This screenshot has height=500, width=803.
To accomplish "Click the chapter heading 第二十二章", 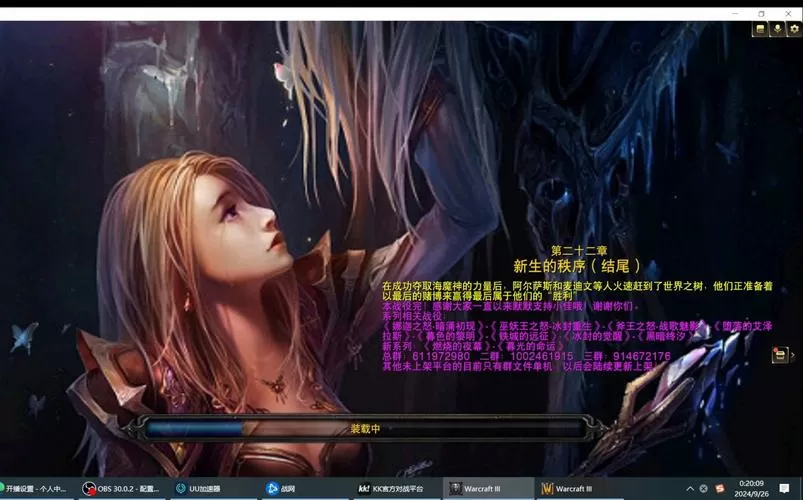I will 579,251.
